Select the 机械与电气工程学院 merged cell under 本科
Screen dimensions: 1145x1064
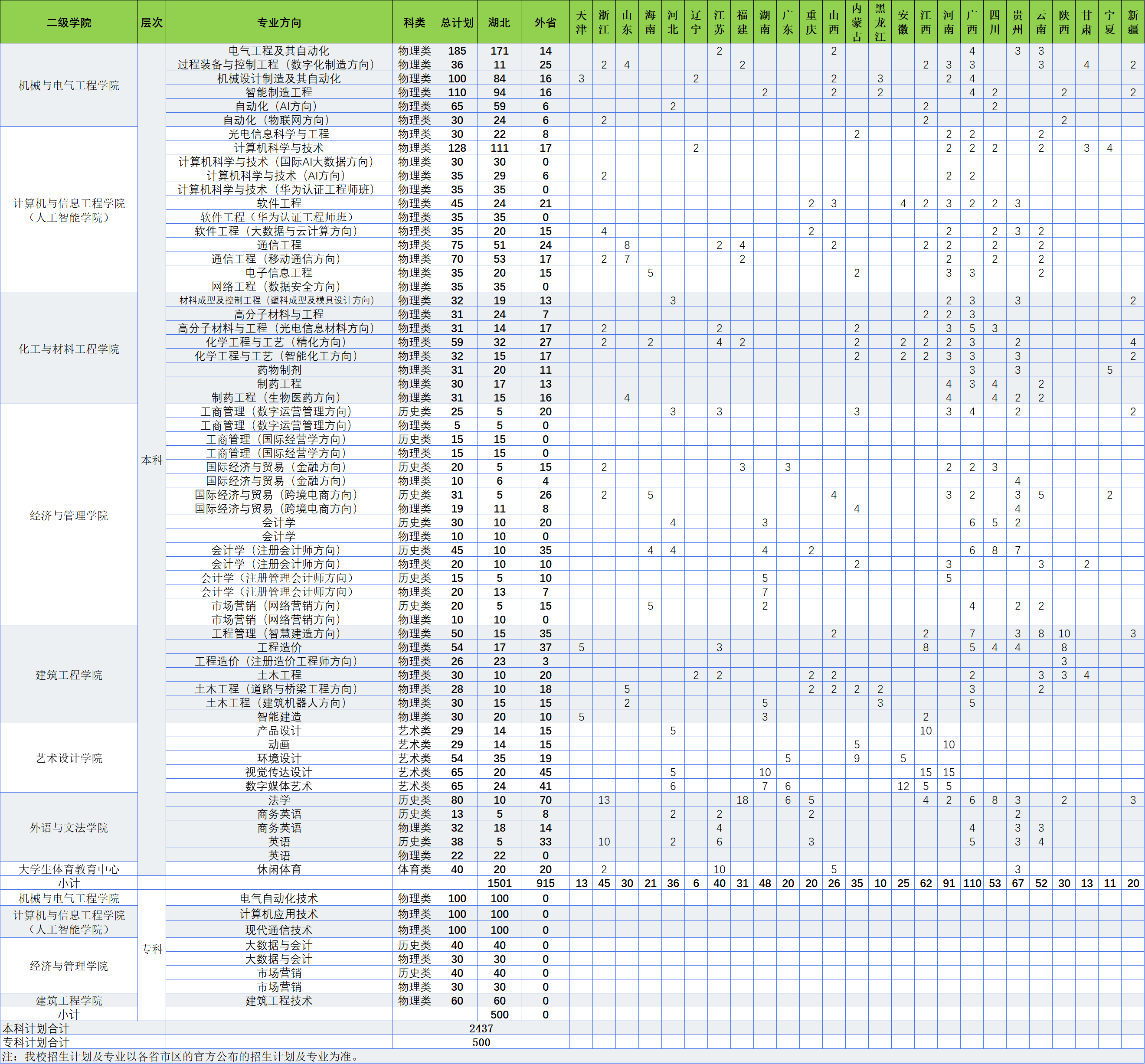[x=69, y=85]
